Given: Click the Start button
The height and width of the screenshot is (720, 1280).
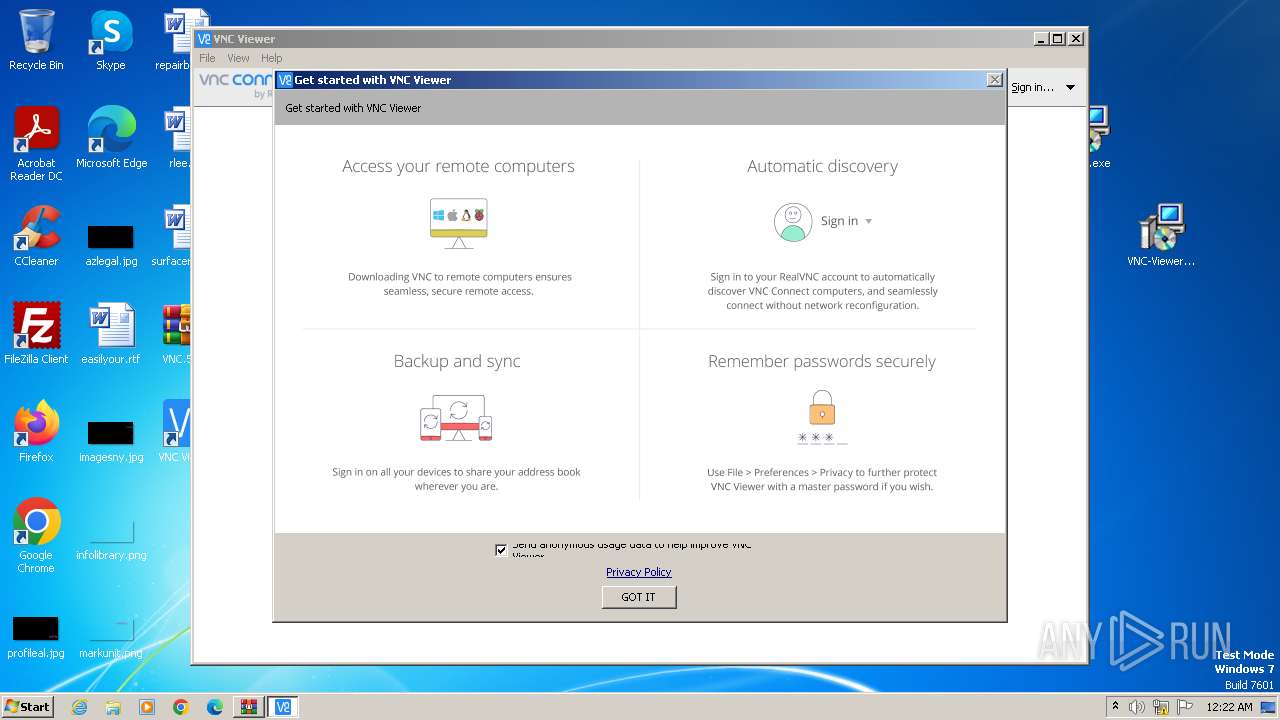Looking at the screenshot, I should point(27,706).
